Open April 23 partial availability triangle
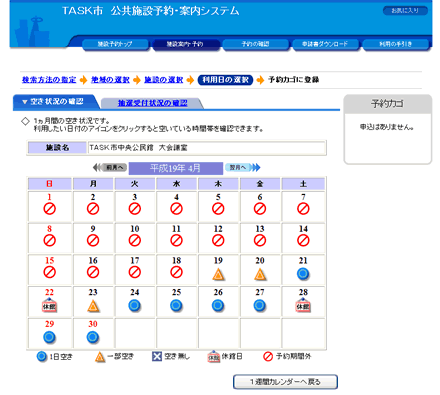440x395 pixels. (93, 306)
